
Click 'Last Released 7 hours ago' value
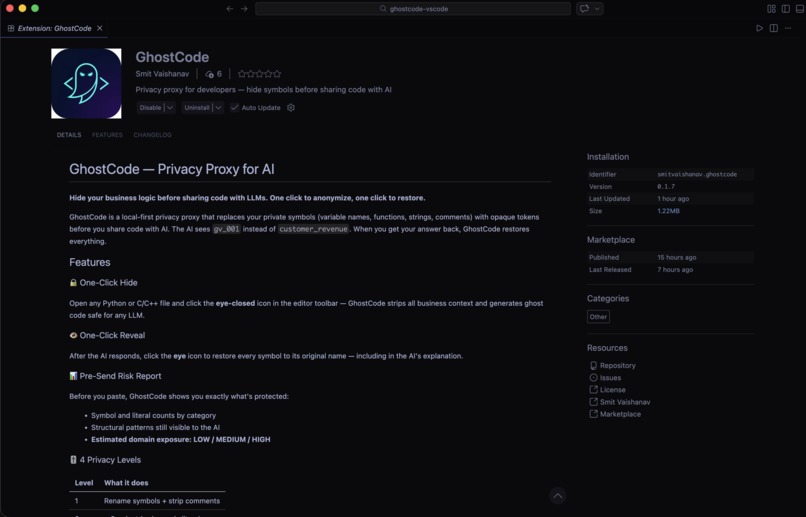(675, 269)
